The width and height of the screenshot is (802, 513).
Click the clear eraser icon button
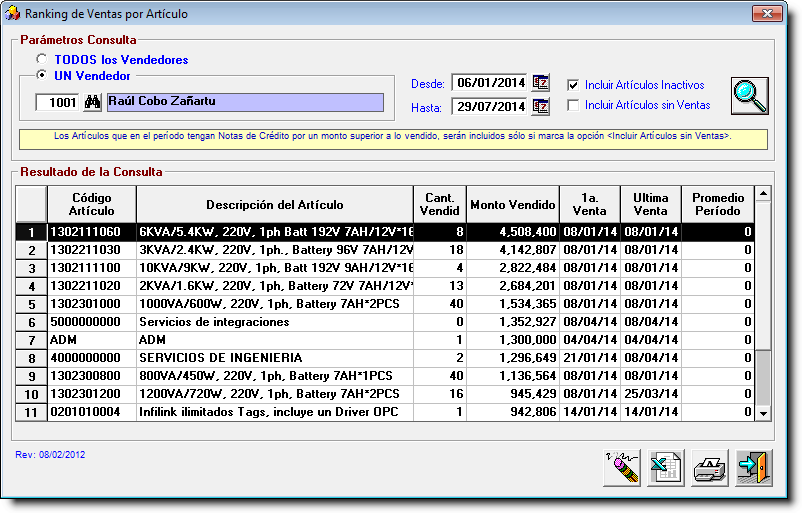click(x=622, y=467)
